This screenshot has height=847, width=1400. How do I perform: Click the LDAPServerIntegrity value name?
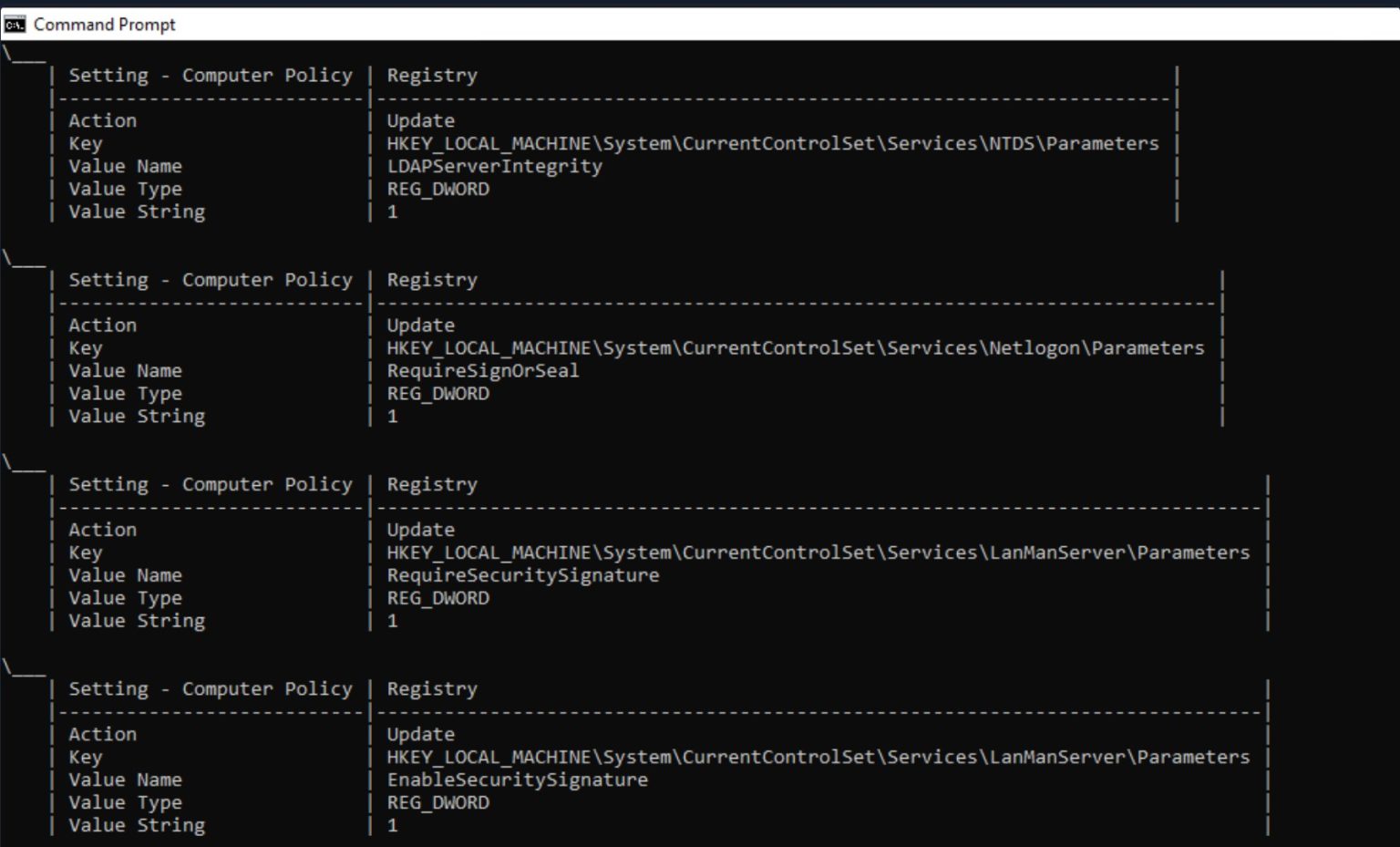pyautogui.click(x=494, y=166)
